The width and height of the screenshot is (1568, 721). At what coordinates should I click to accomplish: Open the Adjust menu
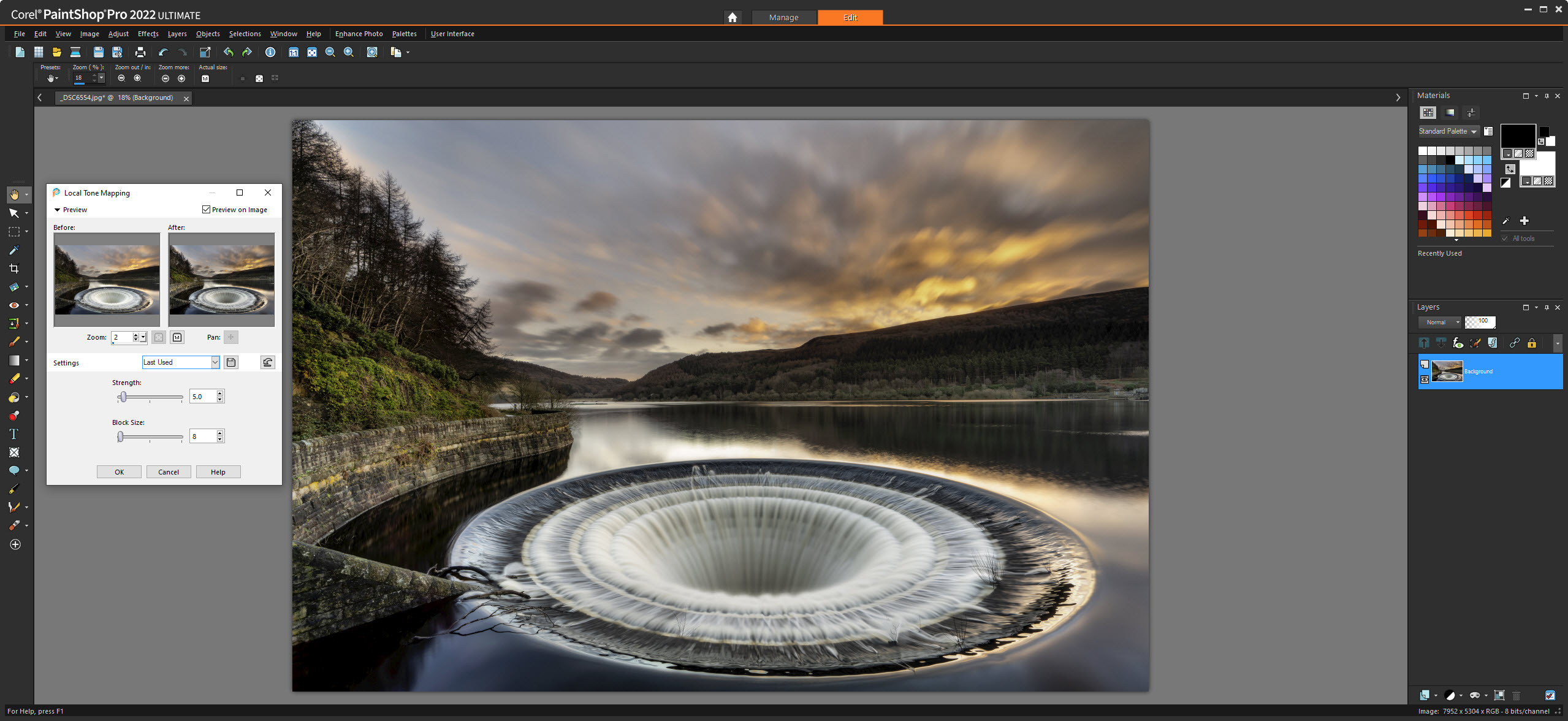pos(118,34)
